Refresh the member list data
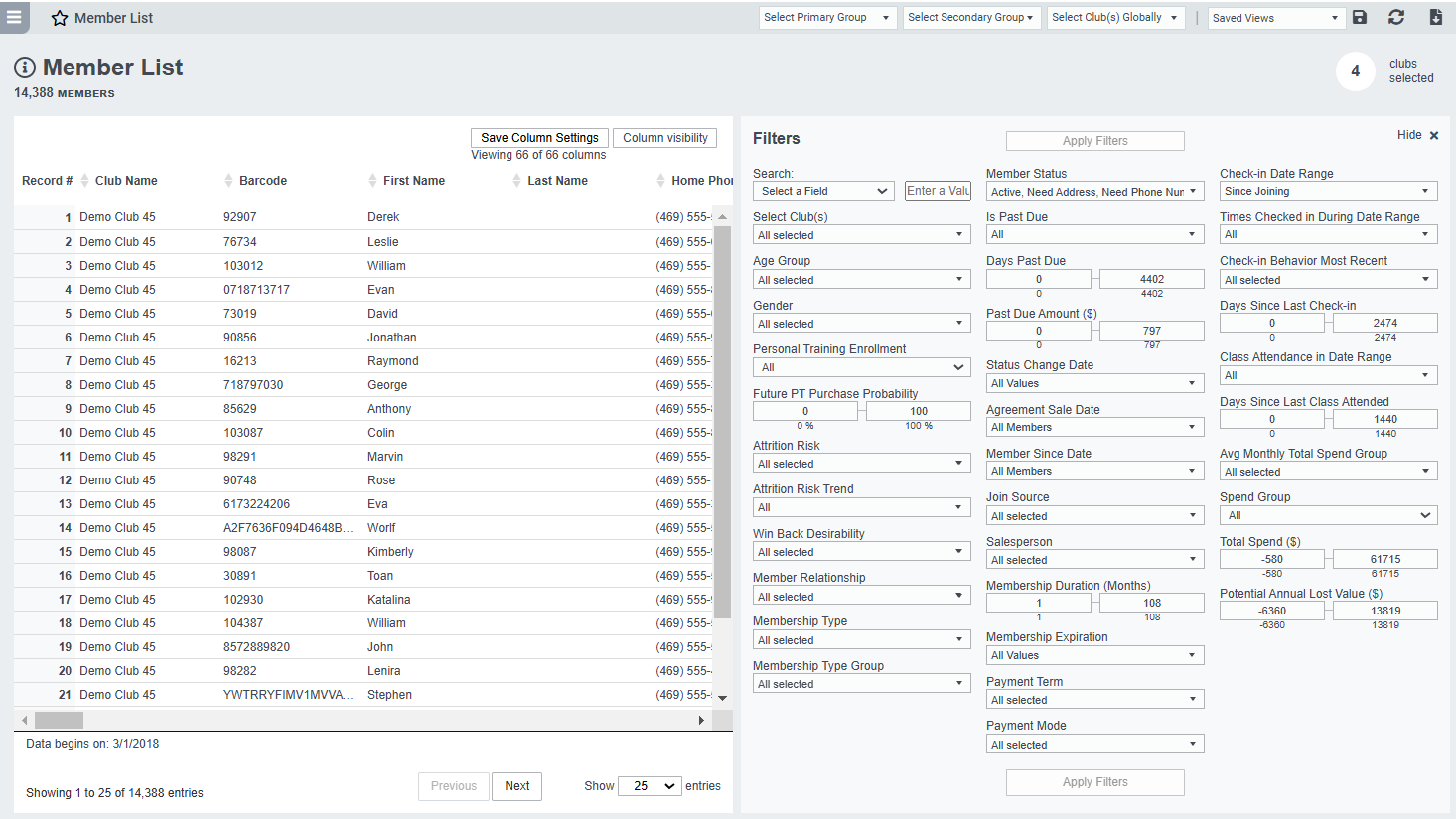Image resolution: width=1456 pixels, height=819 pixels. 1396,17
